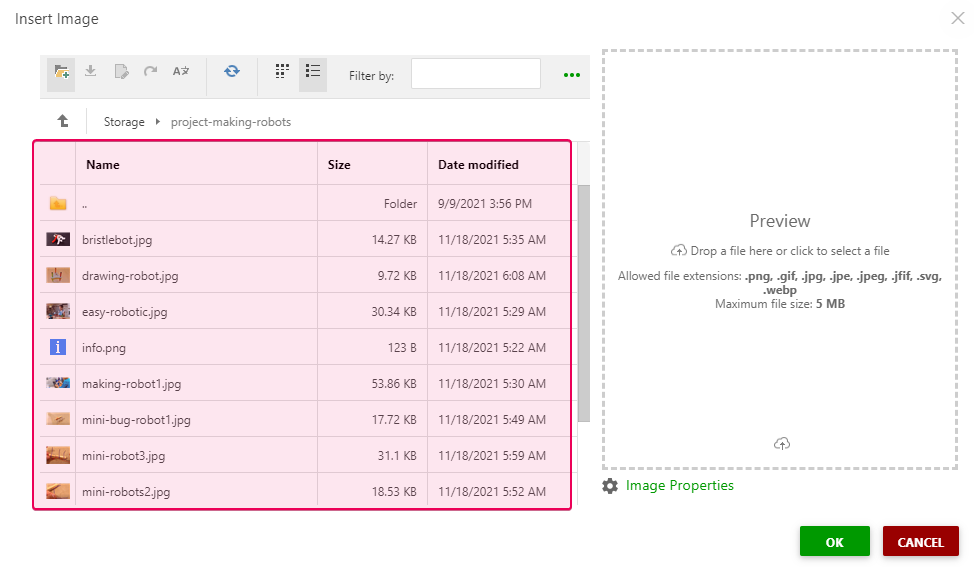Open the Image Properties link

tap(679, 486)
